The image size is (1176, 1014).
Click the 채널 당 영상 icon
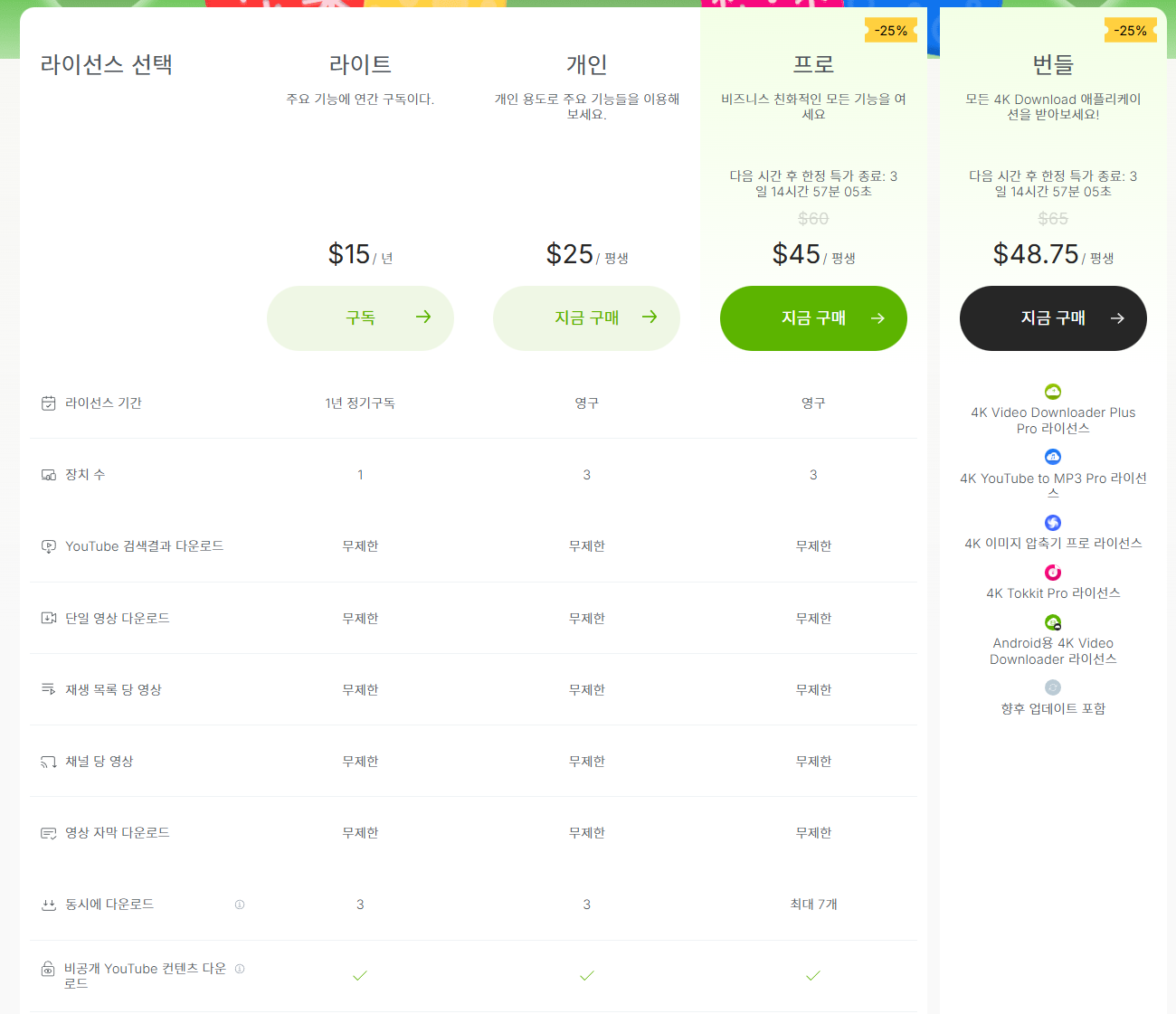pos(49,762)
